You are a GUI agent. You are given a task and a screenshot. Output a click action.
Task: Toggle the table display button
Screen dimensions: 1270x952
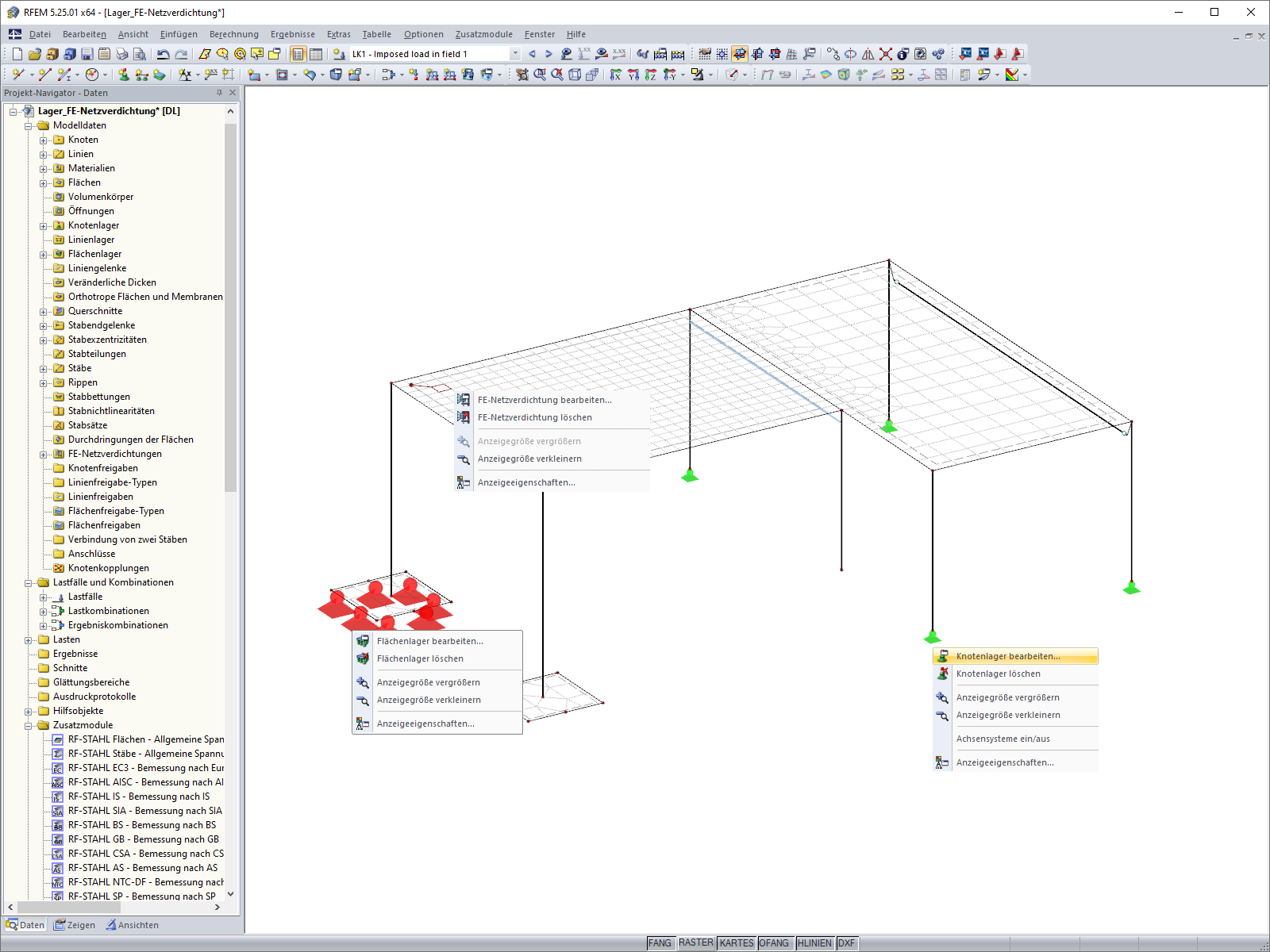[x=316, y=54]
